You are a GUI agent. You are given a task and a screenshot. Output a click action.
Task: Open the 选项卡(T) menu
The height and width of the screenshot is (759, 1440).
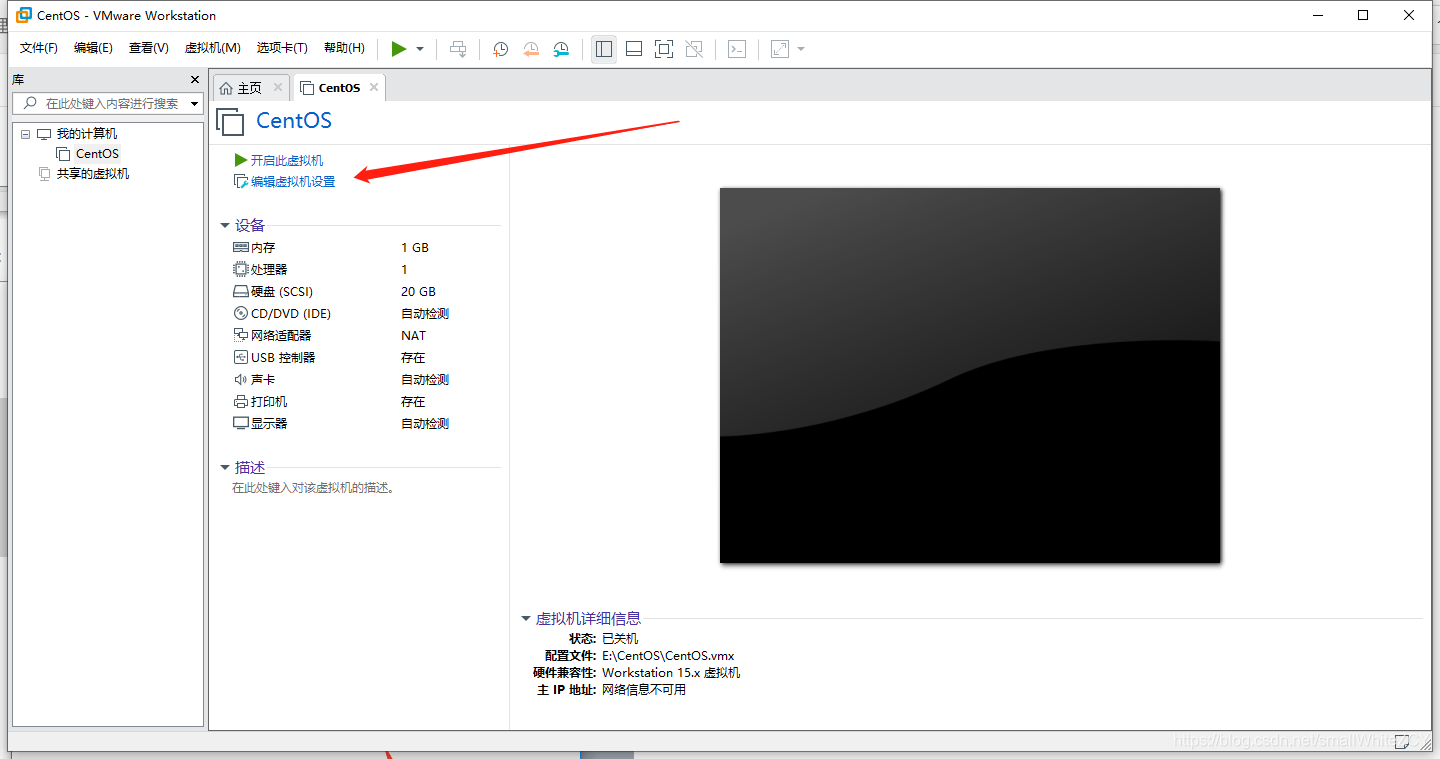(282, 48)
